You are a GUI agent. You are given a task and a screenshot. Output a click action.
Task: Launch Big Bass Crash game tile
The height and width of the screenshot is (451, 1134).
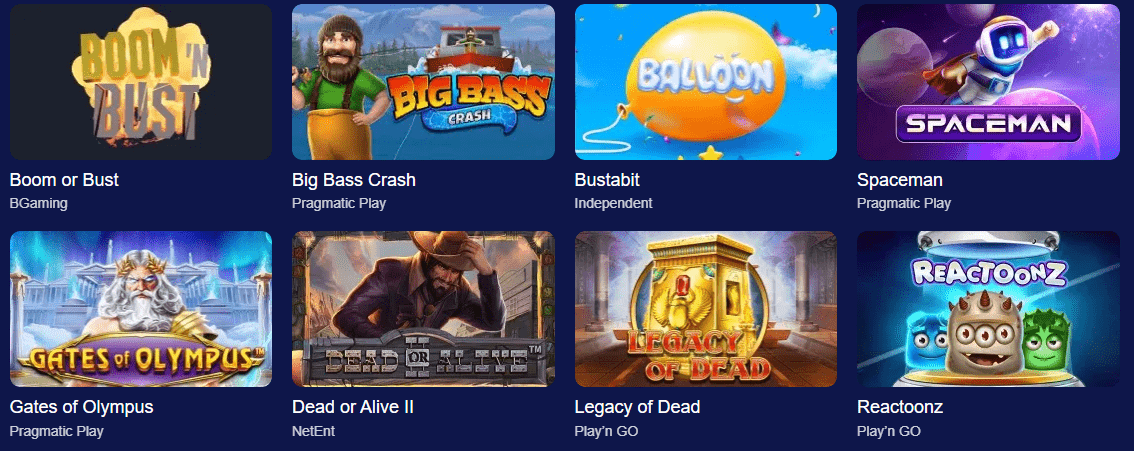pos(423,82)
